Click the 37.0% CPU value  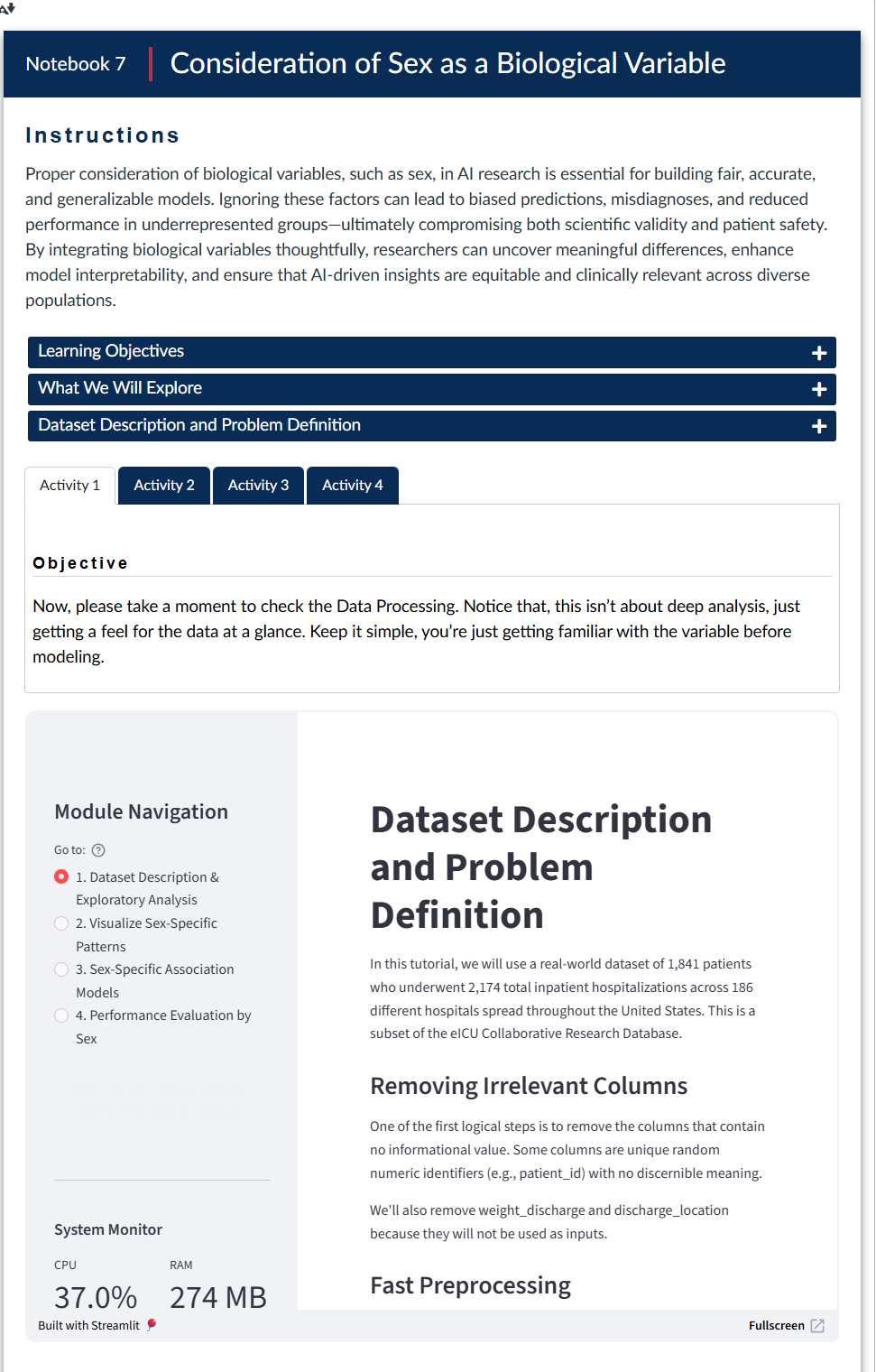[x=96, y=1298]
